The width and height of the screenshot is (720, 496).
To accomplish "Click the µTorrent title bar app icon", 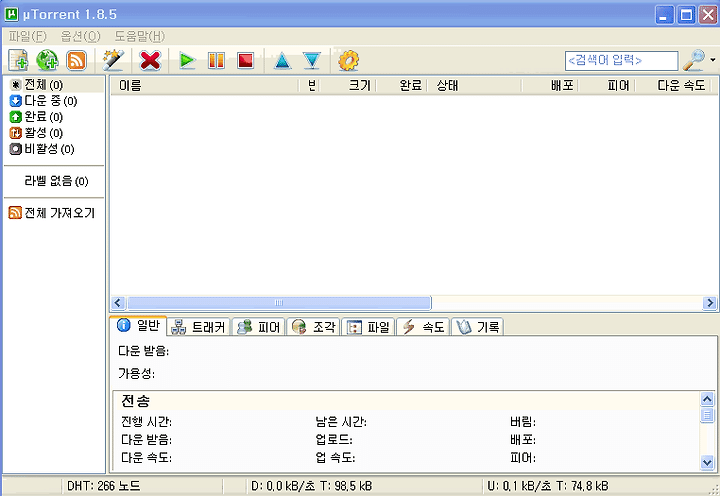I will click(x=11, y=14).
